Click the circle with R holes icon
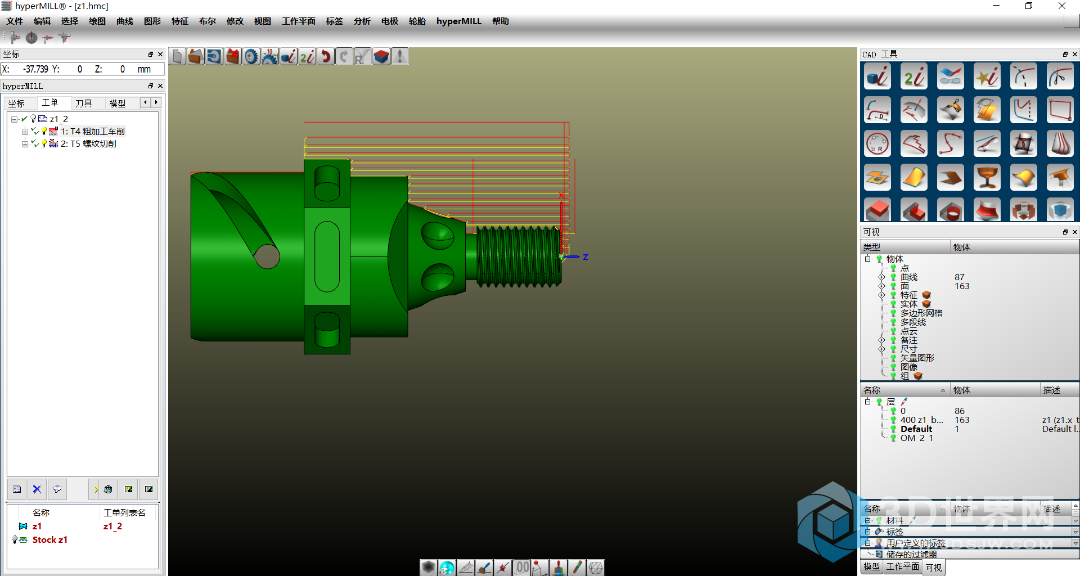The image size is (1080, 576). [878, 144]
